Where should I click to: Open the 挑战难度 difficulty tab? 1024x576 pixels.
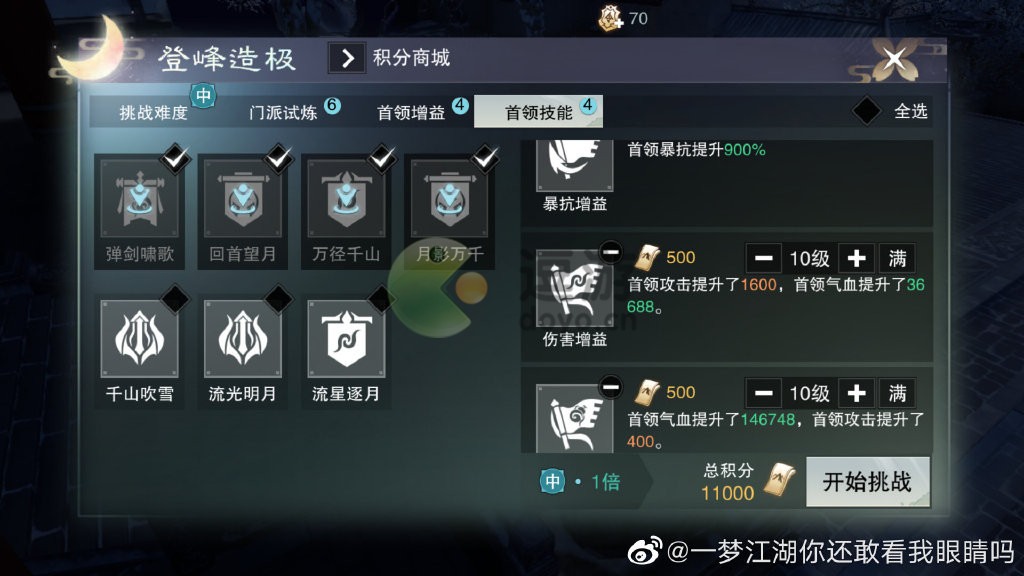(153, 112)
